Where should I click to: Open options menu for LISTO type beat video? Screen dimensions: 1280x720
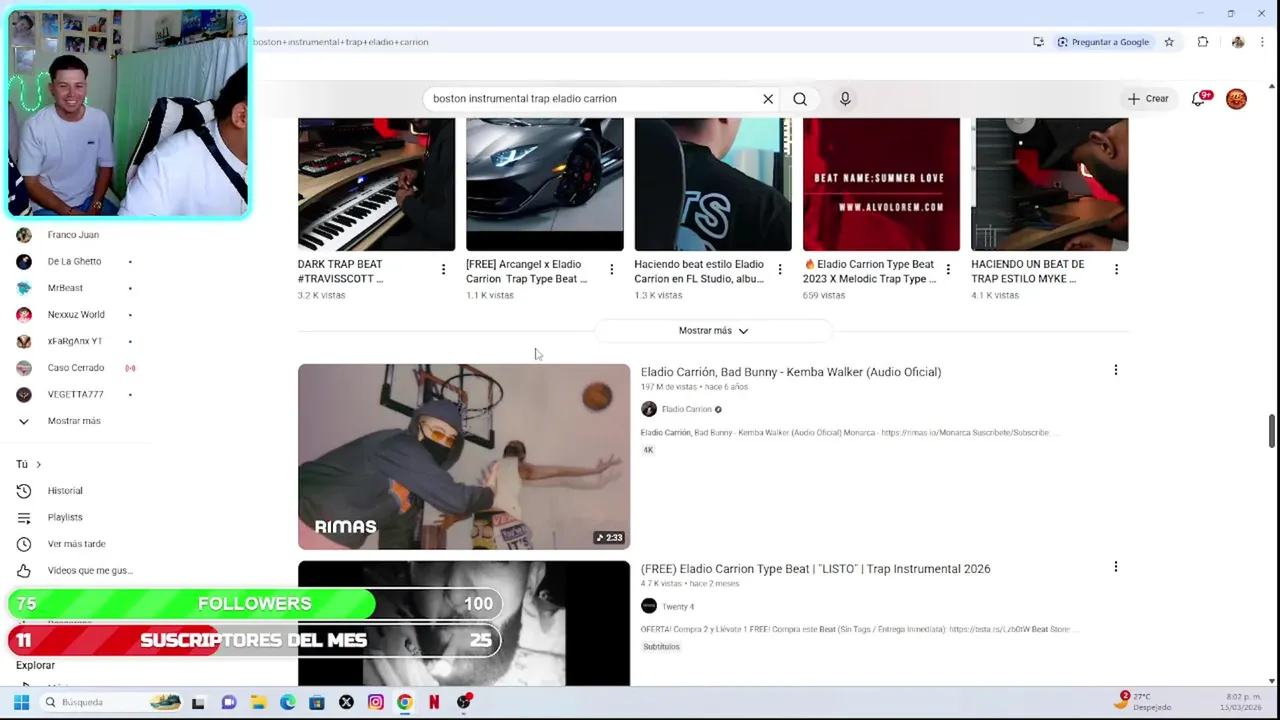[x=1116, y=567]
